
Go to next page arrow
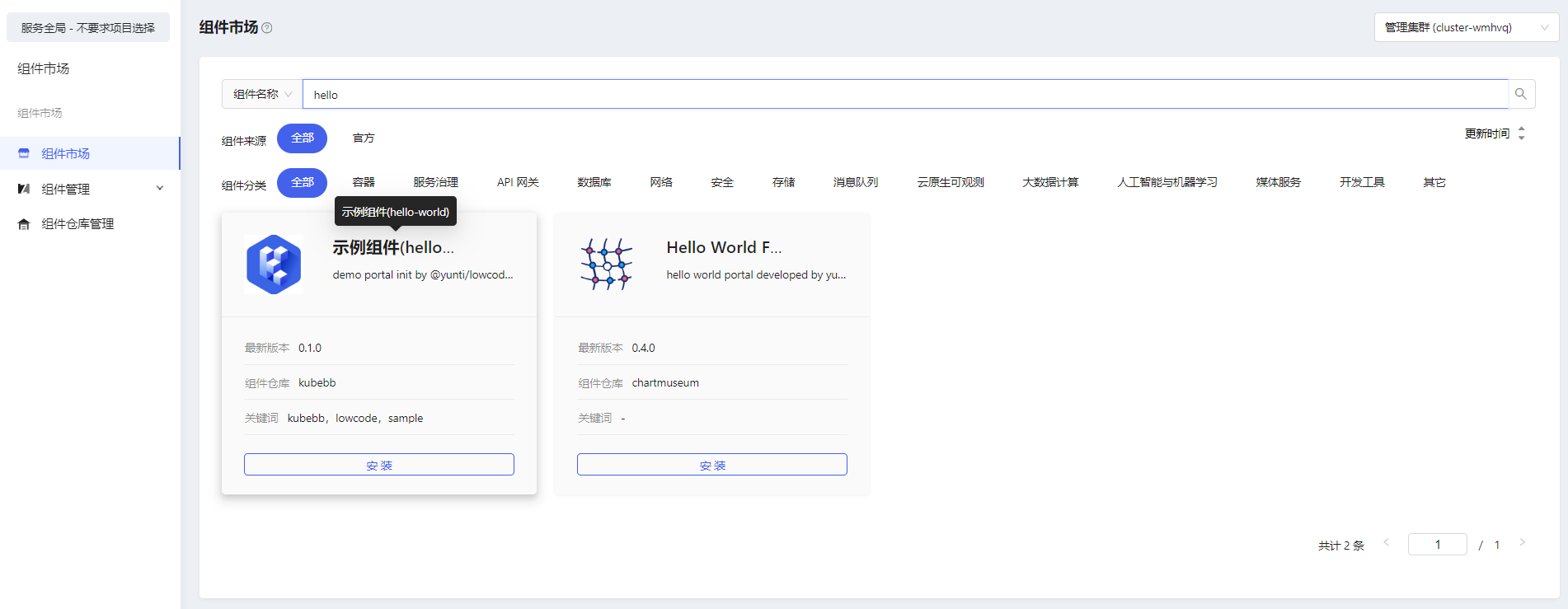coord(1523,542)
